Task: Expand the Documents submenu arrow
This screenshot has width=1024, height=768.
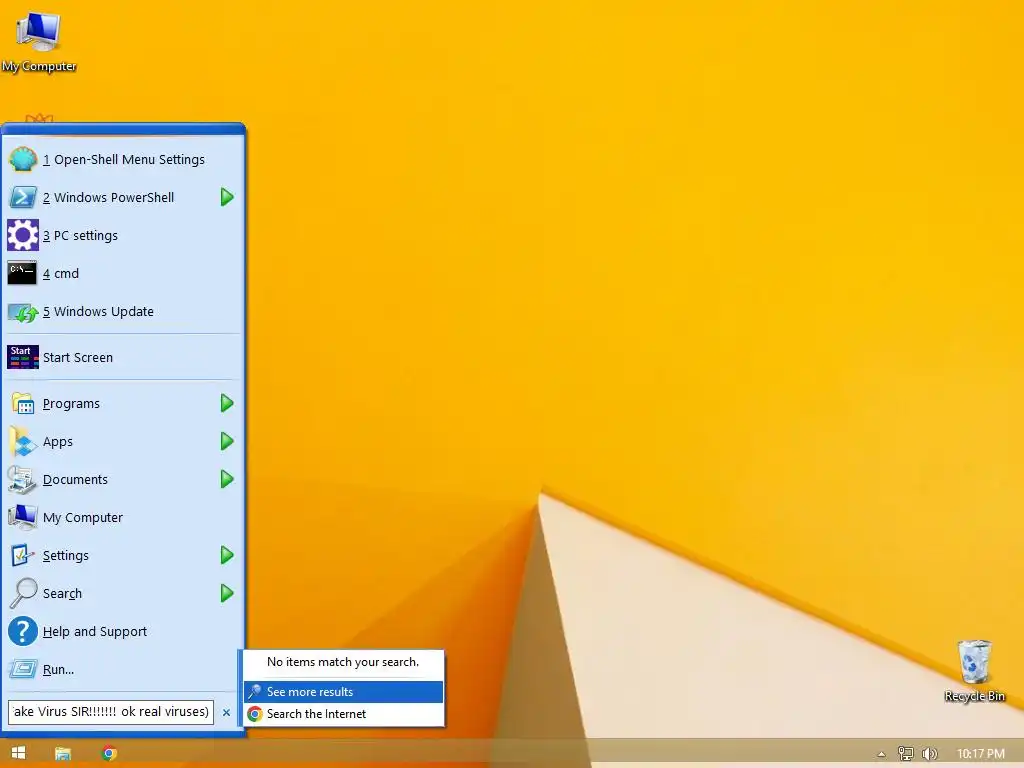Action: click(227, 479)
